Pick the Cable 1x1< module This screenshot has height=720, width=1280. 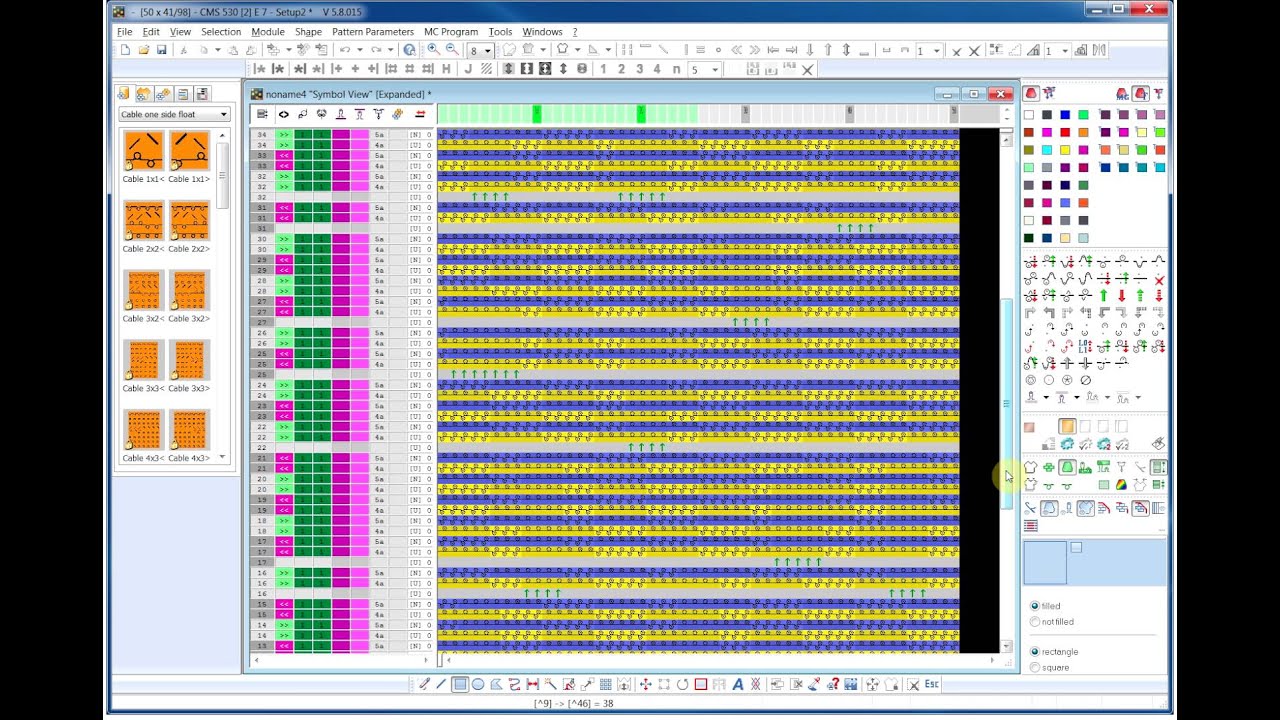[144, 151]
